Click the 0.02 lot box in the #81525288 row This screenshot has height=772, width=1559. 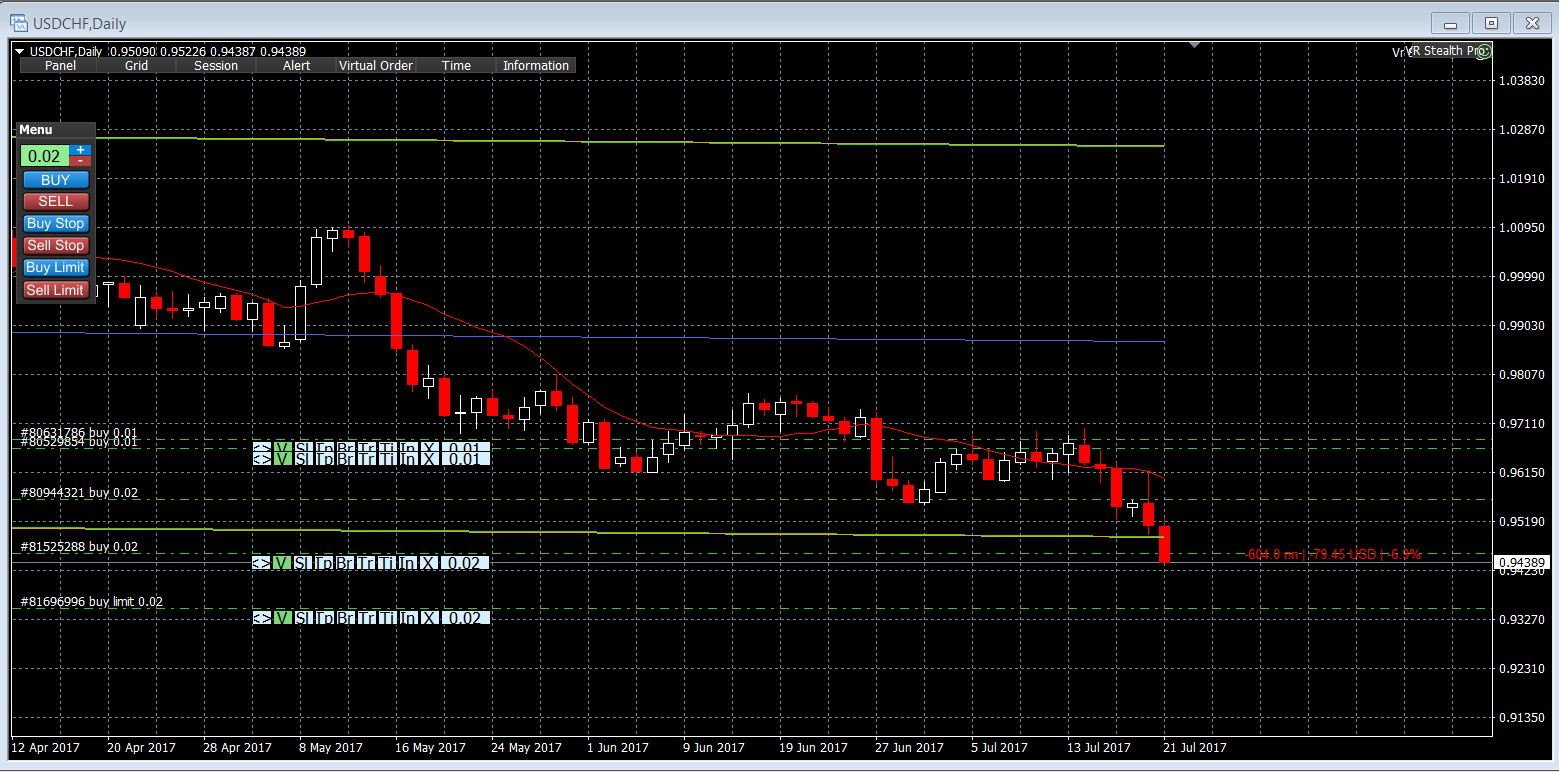coord(465,563)
